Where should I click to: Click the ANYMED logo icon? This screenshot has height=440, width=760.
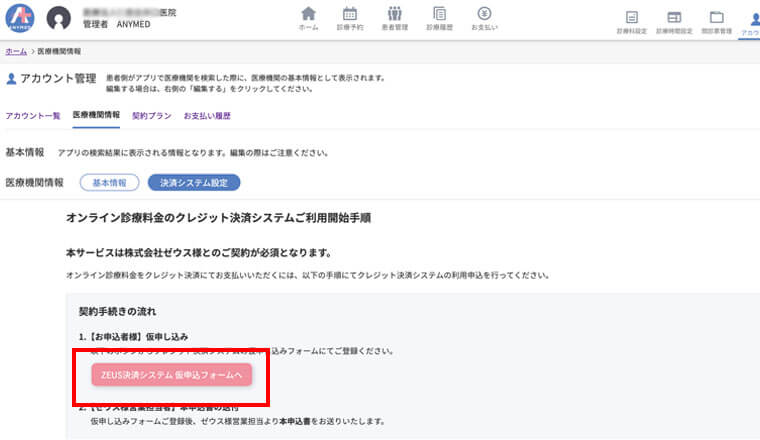(20, 18)
